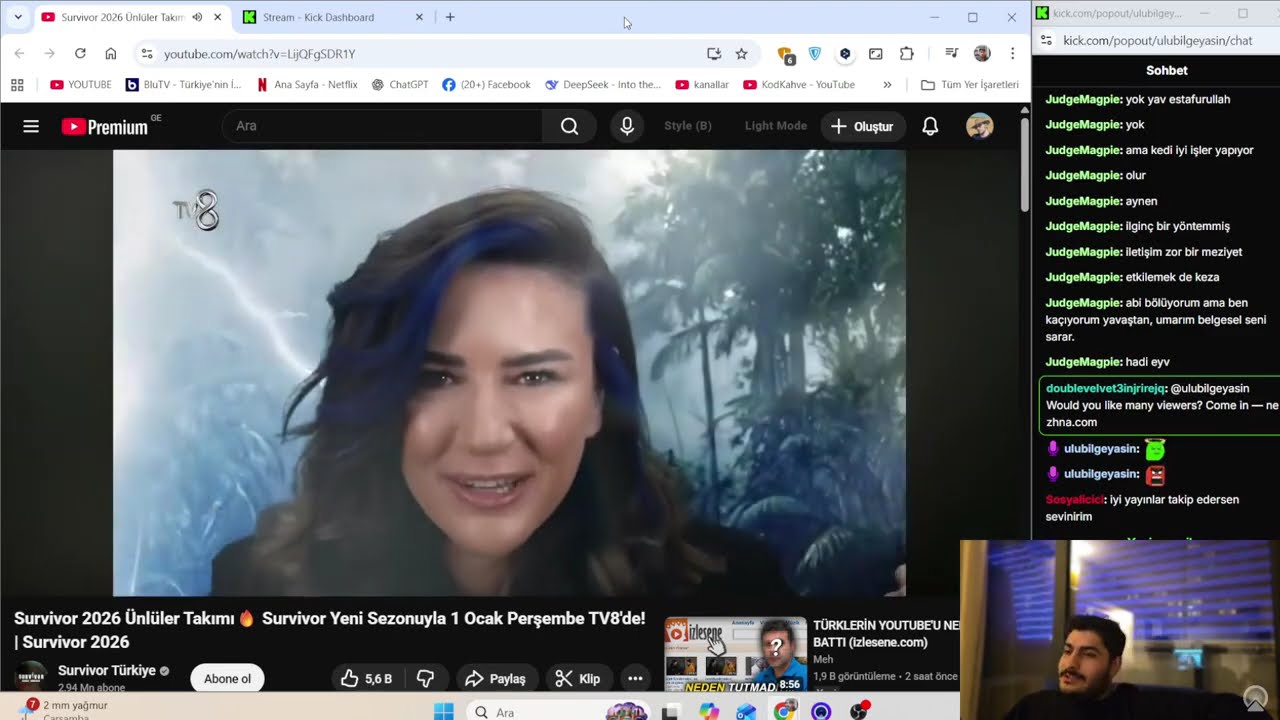Open the orange shield extension with badge 6
Image resolution: width=1280 pixels, height=720 pixels.
tap(785, 54)
